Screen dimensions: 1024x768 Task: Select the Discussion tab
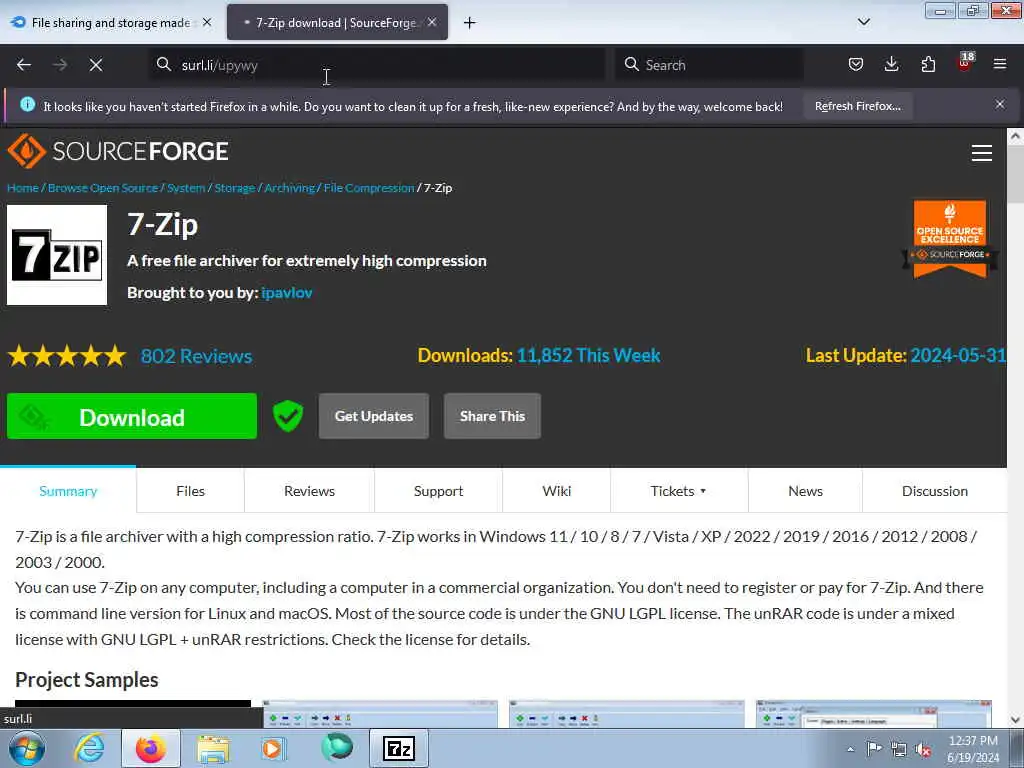tap(935, 491)
